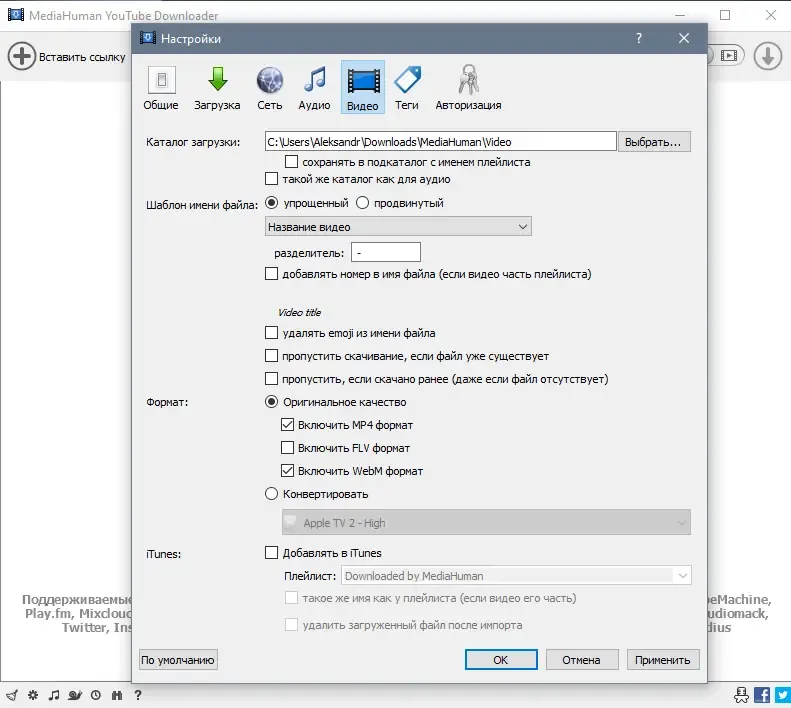Expand the Название видео dropdown

tap(398, 227)
